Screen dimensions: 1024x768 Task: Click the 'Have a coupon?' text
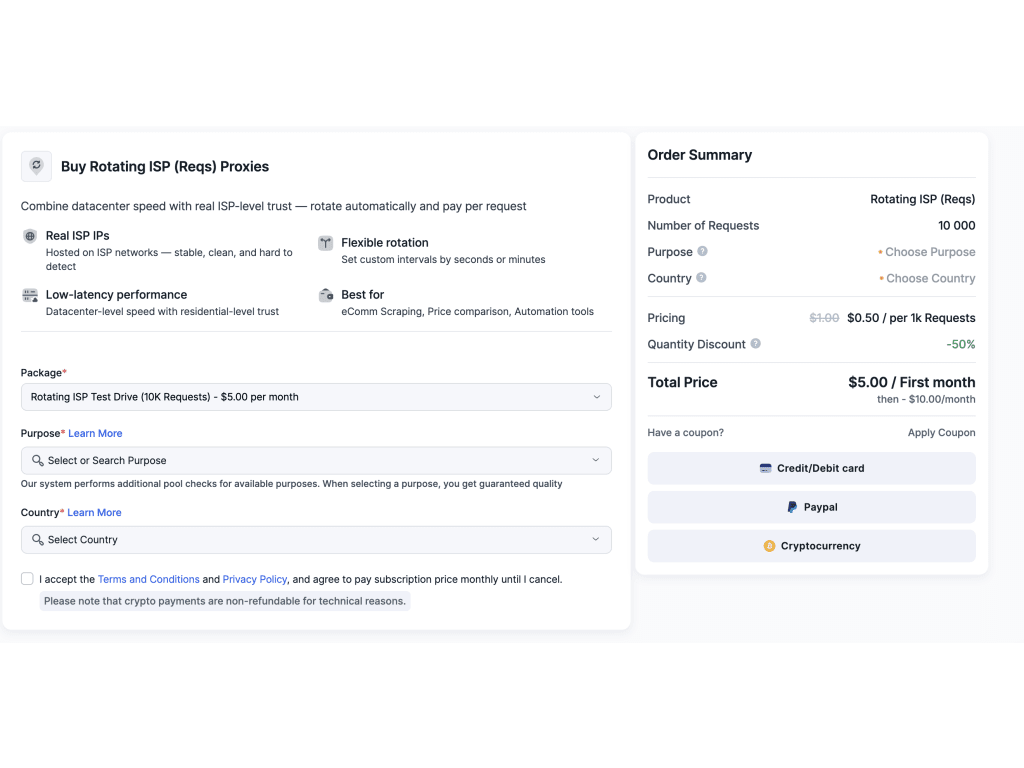click(685, 432)
